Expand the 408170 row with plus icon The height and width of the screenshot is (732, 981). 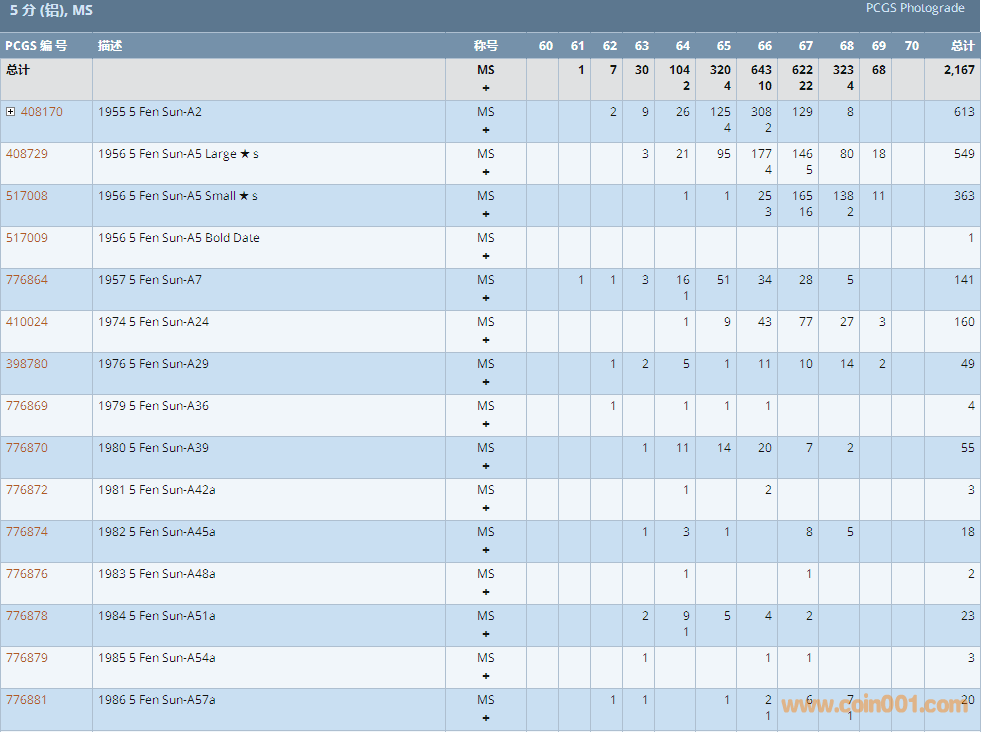click(x=10, y=112)
